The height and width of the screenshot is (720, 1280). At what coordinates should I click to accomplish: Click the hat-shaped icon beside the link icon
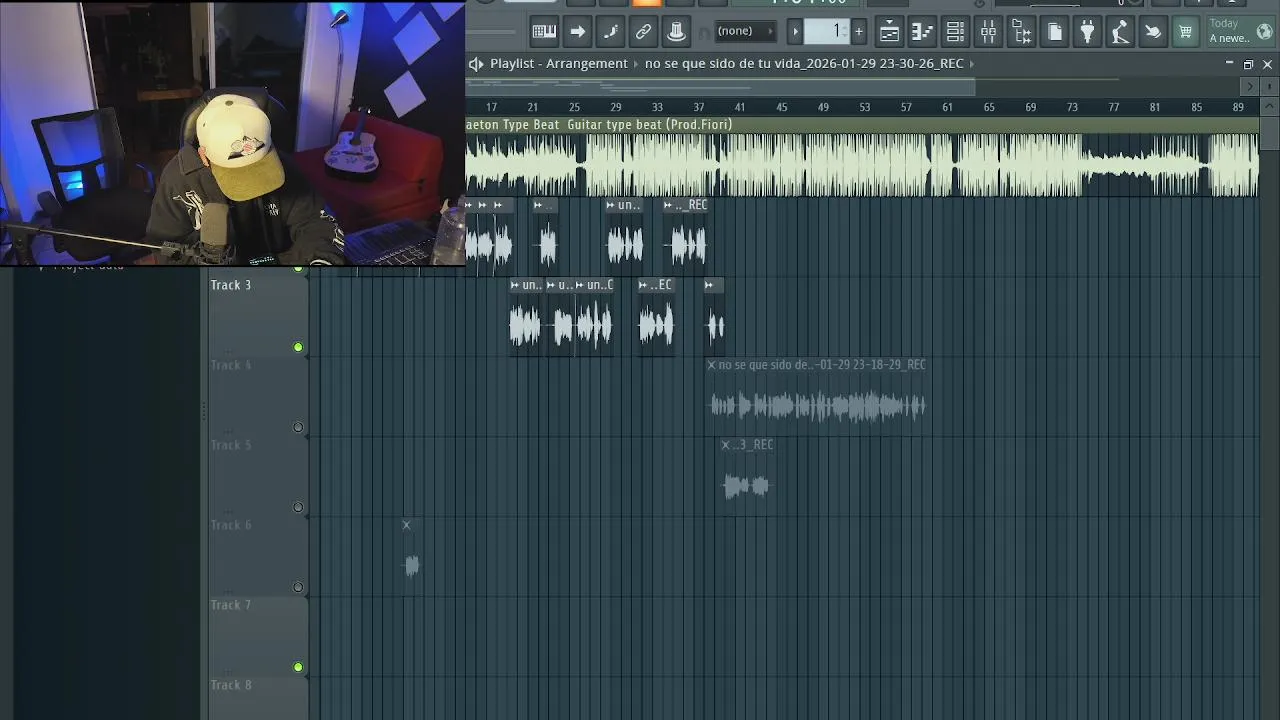tap(676, 31)
